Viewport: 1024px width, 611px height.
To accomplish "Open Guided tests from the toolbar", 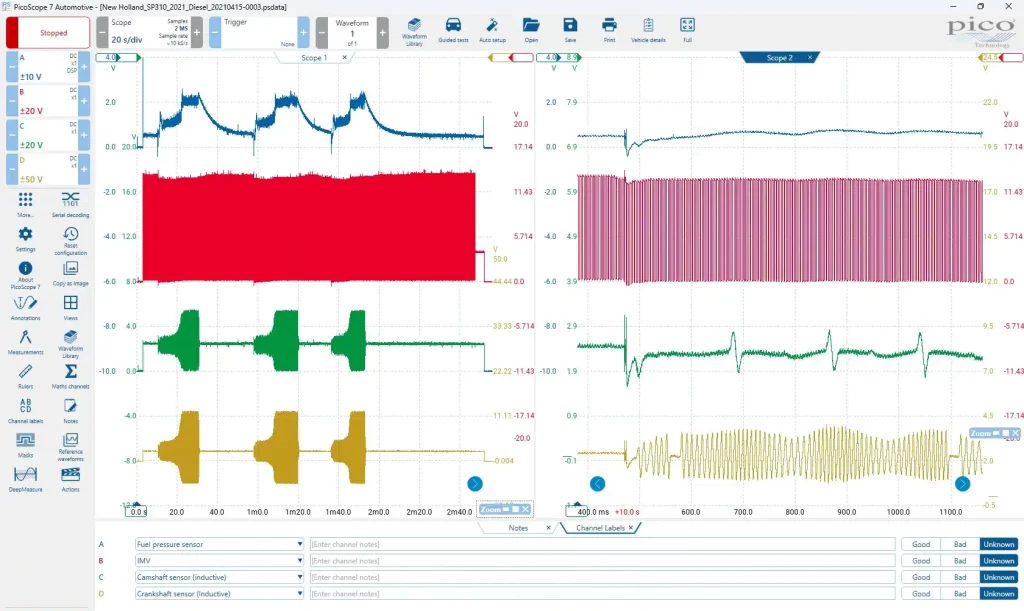I will pyautogui.click(x=453, y=29).
